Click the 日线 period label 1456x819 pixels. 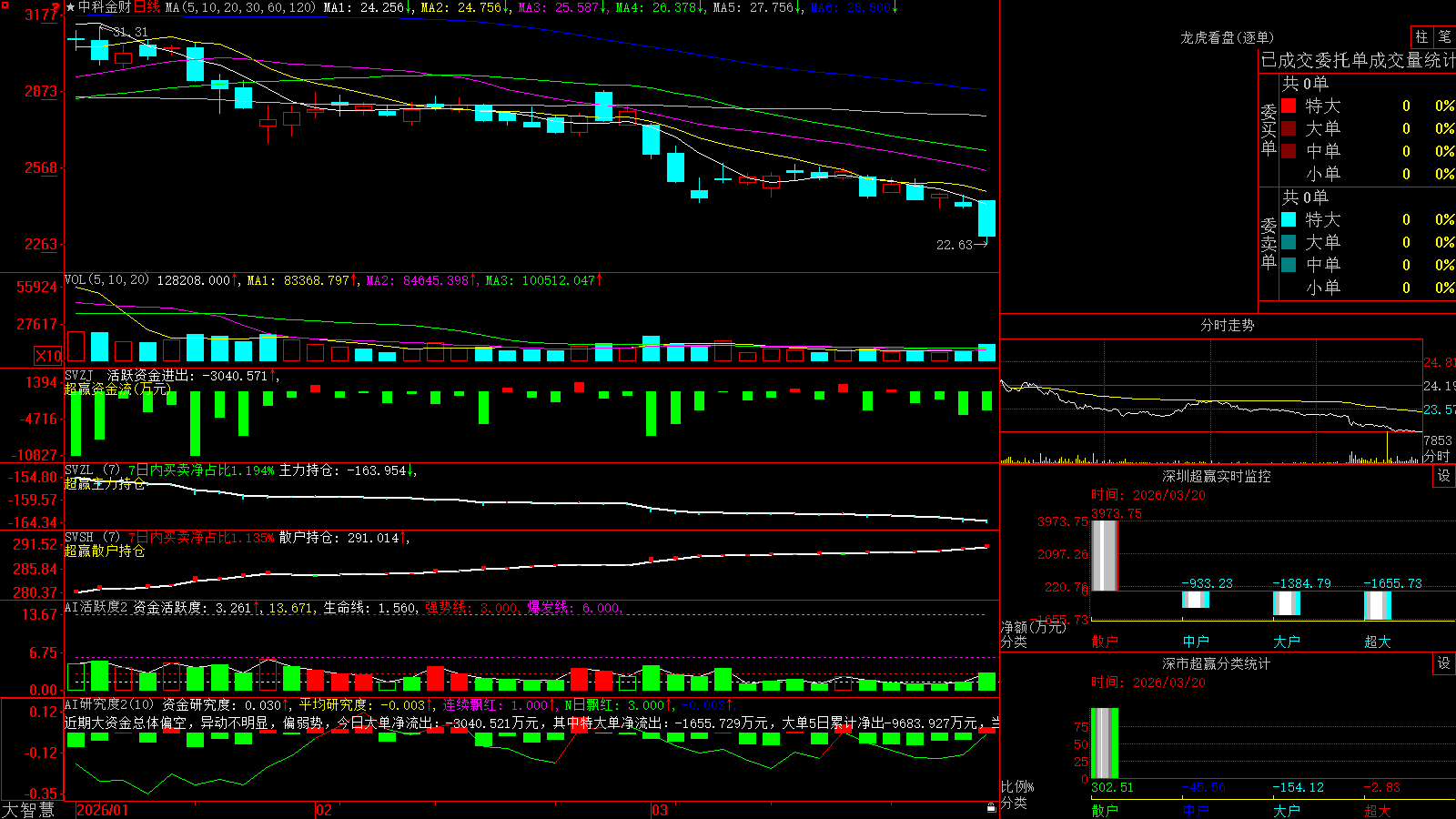pyautogui.click(x=147, y=7)
